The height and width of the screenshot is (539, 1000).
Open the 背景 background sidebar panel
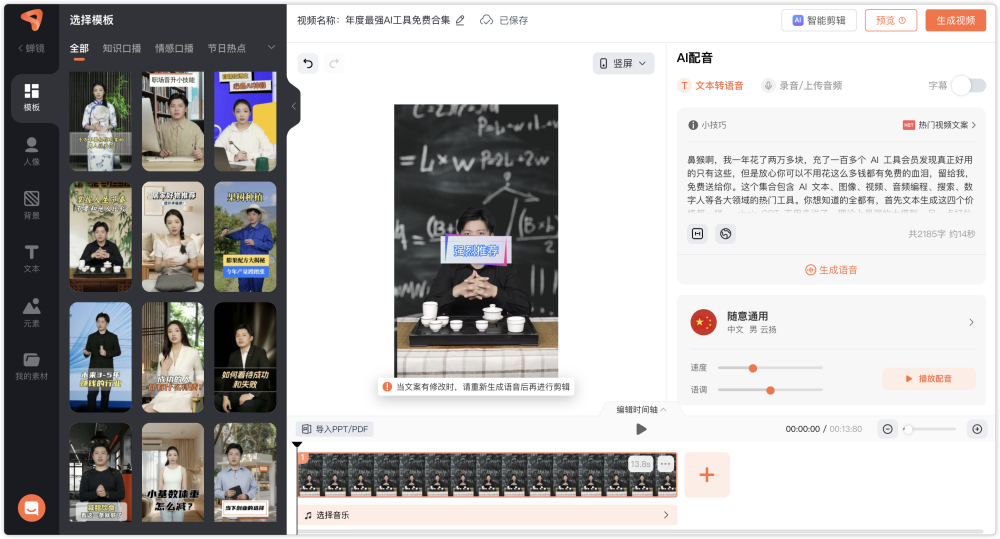[x=31, y=205]
